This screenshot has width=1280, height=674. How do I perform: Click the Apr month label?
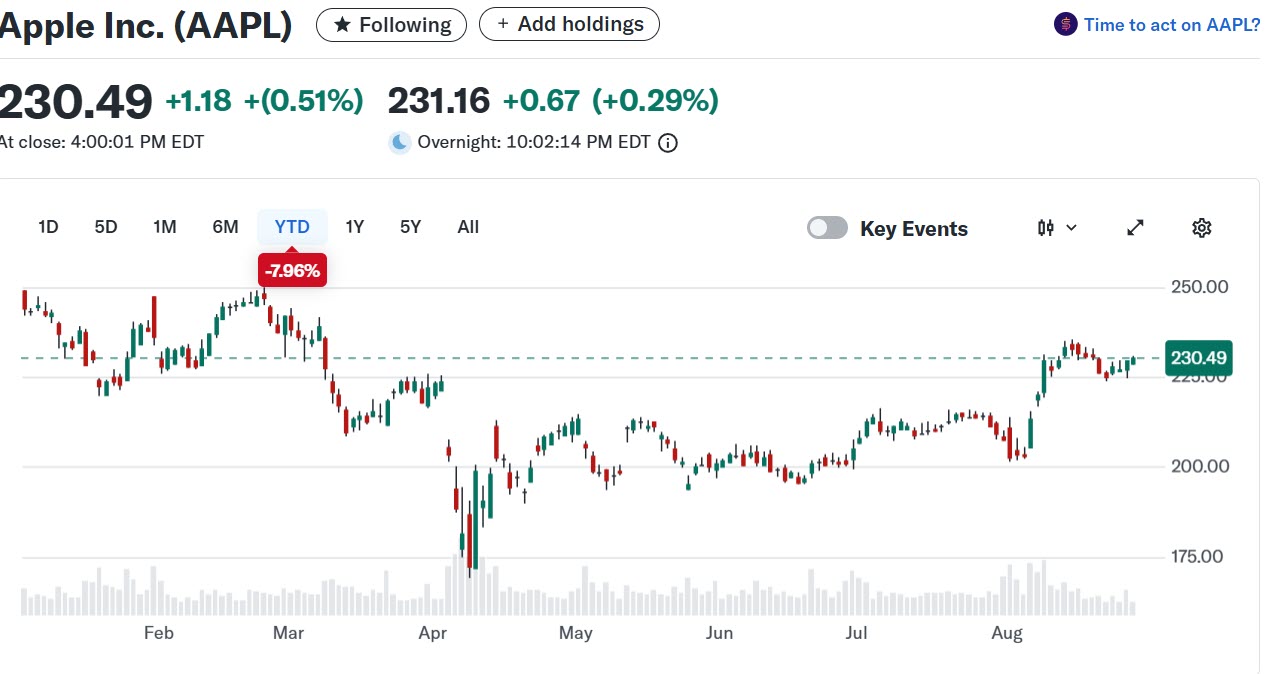pos(433,633)
